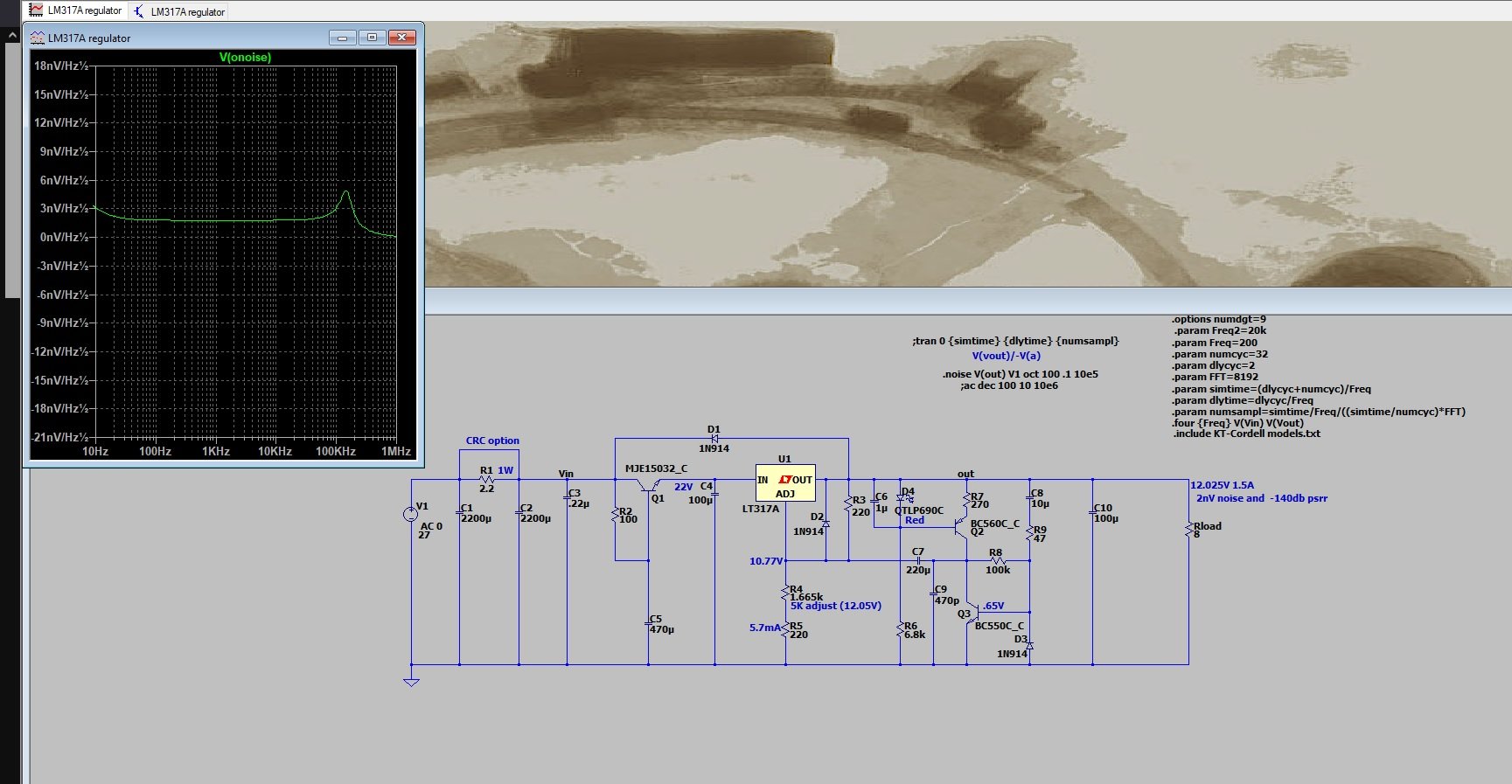Click the .four {Freq} V(Vin) V(Vout) directive
This screenshot has height=784, width=1512.
(x=1238, y=423)
